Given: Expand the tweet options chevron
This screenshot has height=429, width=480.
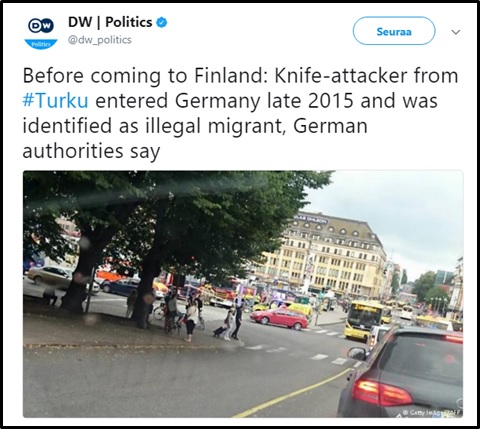Looking at the screenshot, I should coord(456,32).
